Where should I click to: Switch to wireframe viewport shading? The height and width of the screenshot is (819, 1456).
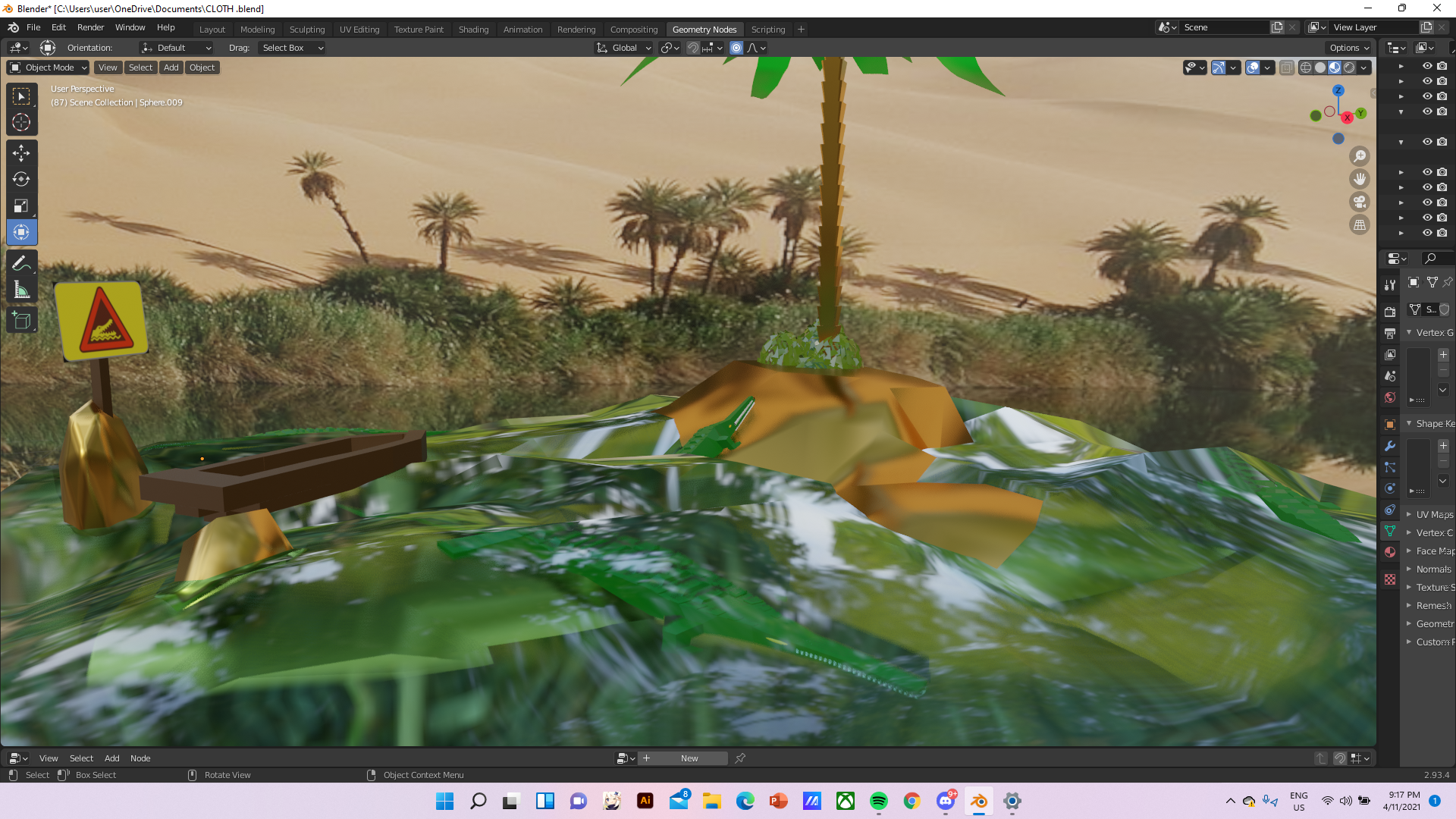point(1306,67)
